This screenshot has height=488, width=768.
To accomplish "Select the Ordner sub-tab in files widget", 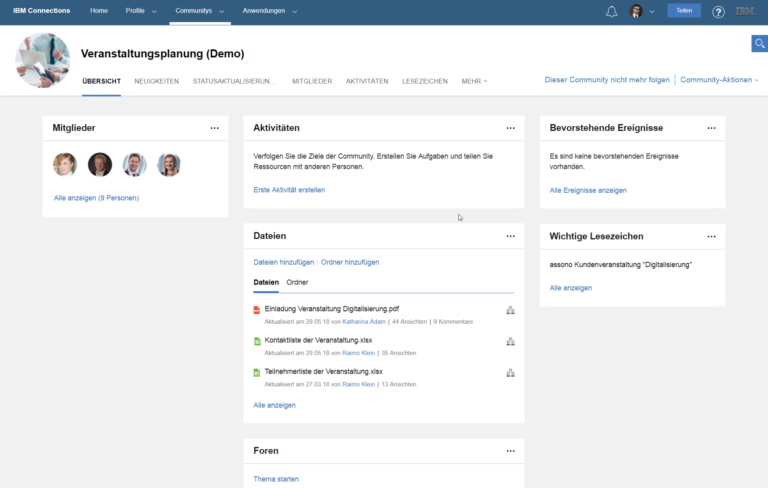I will point(297,282).
